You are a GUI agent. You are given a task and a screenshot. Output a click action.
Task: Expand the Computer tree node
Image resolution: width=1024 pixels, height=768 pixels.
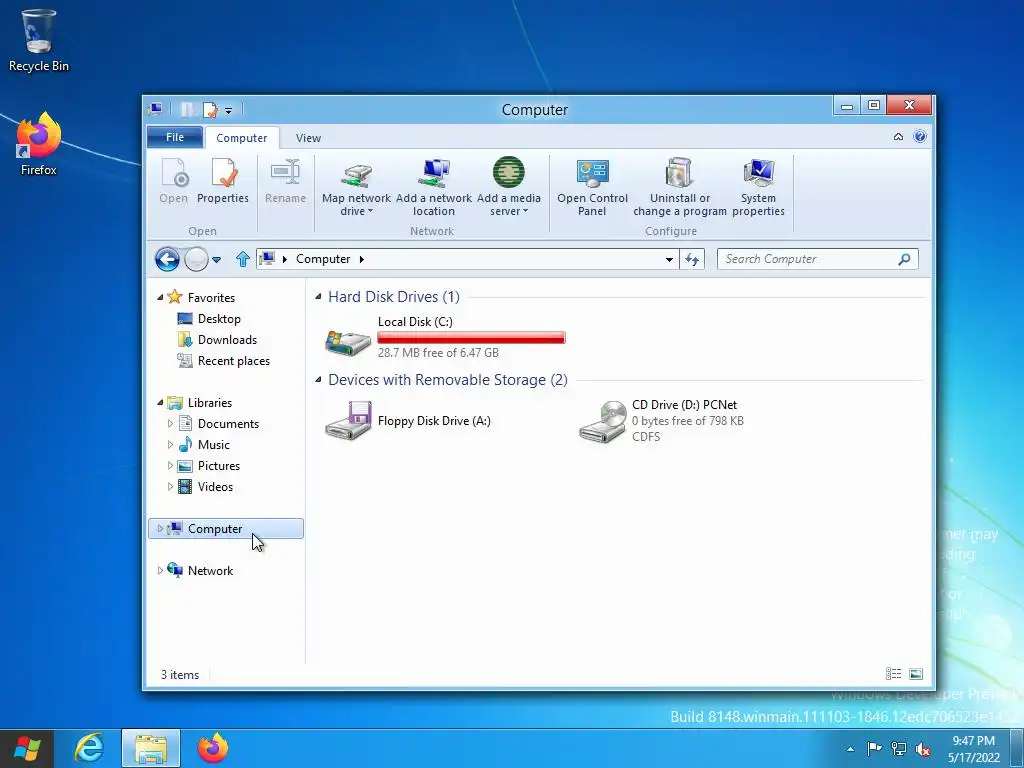tap(160, 529)
